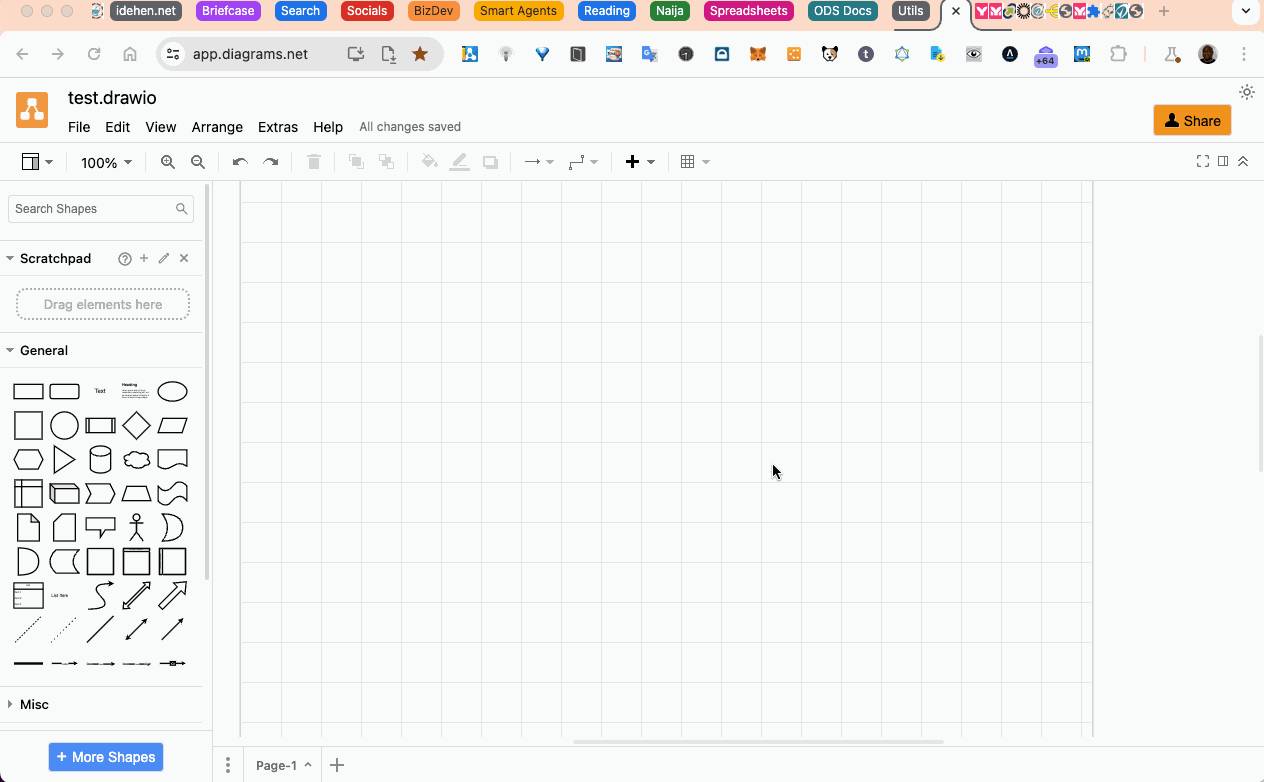This screenshot has width=1264, height=782.
Task: Edit the Scratchpad using the pencil icon
Action: pos(163,258)
